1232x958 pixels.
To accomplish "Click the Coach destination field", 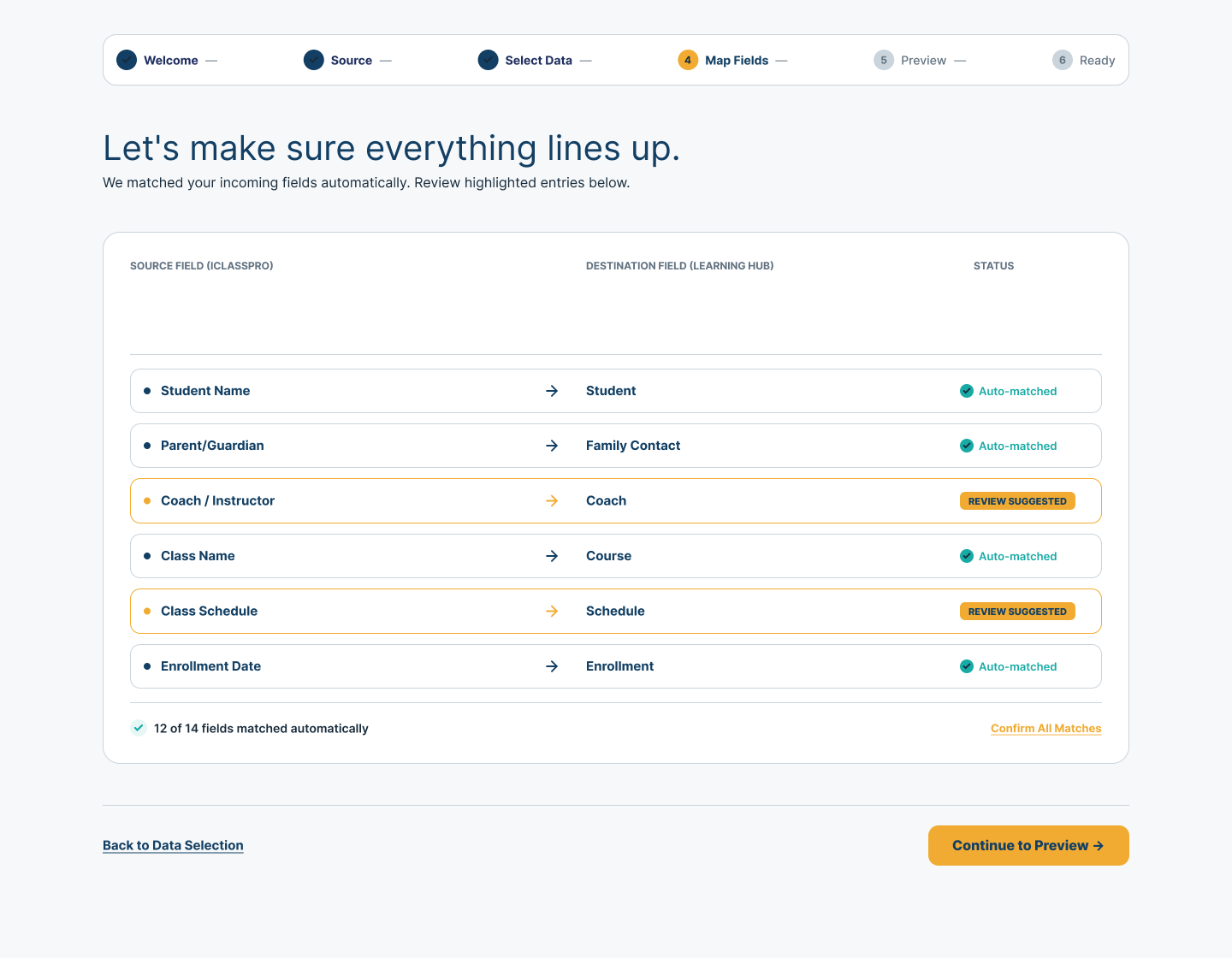I will 606,500.
